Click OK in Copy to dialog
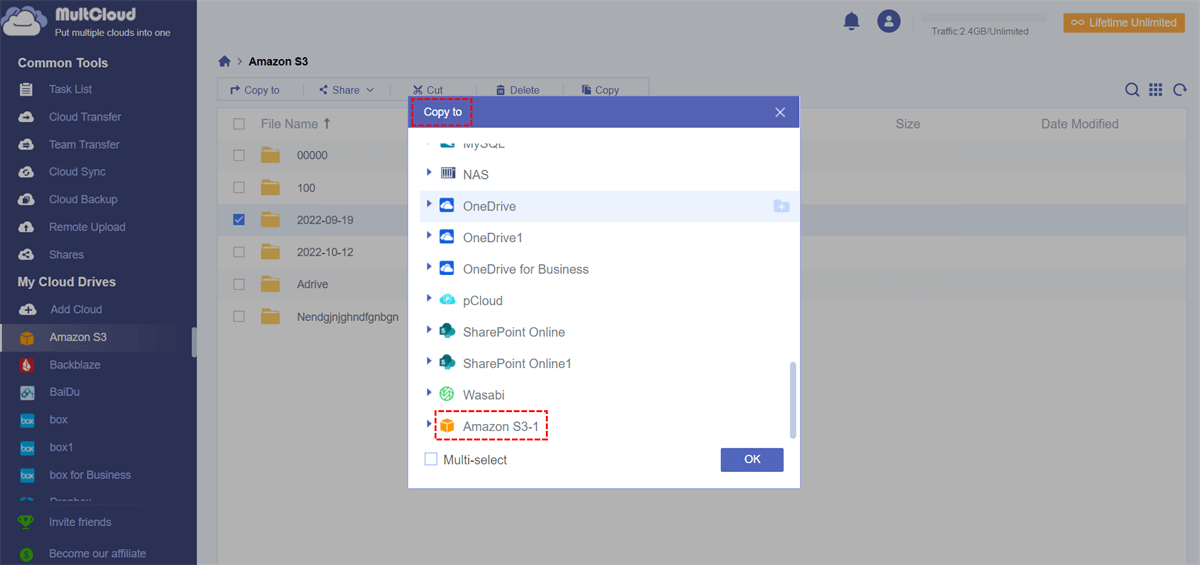The height and width of the screenshot is (565, 1200). pos(752,459)
